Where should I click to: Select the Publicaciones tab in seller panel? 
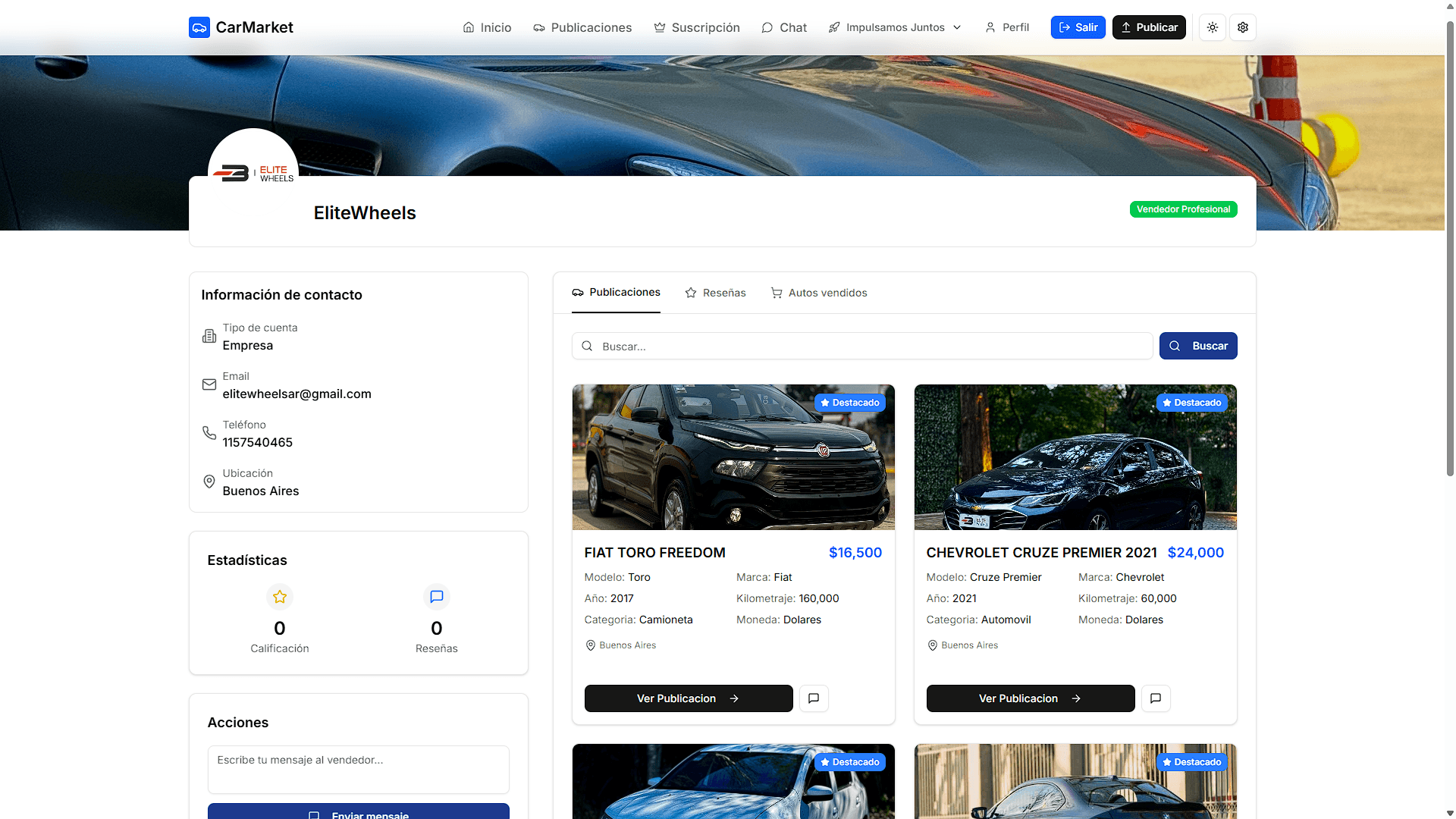coord(616,293)
